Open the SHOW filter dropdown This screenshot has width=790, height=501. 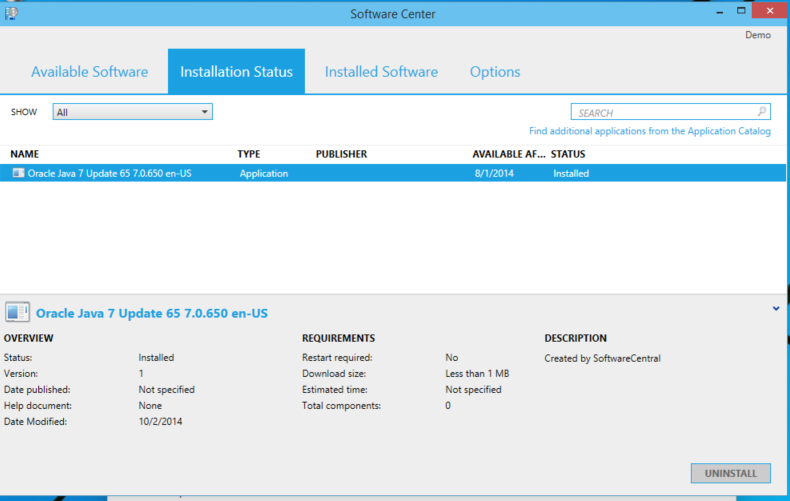point(133,112)
